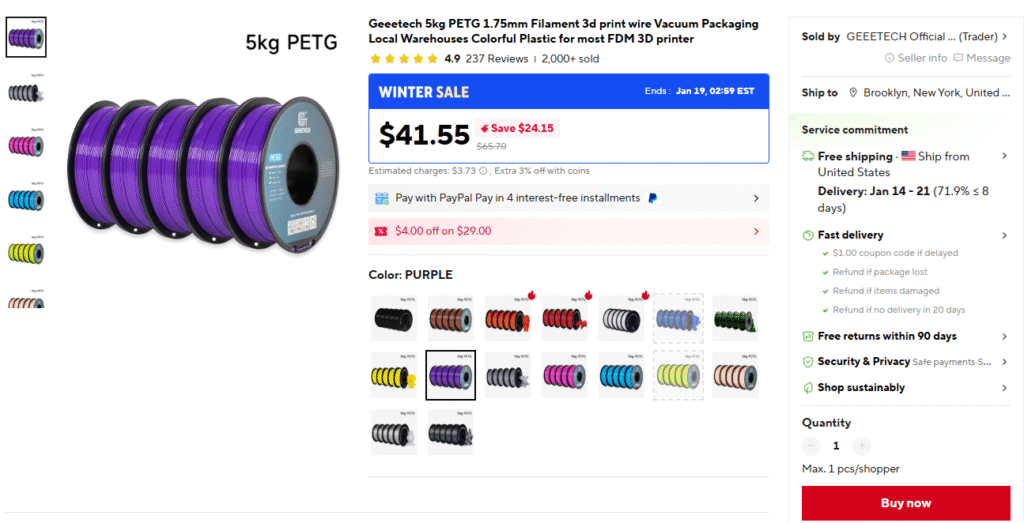1024x523 pixels.
Task: Click the Fast delivery clock icon
Action: (808, 235)
